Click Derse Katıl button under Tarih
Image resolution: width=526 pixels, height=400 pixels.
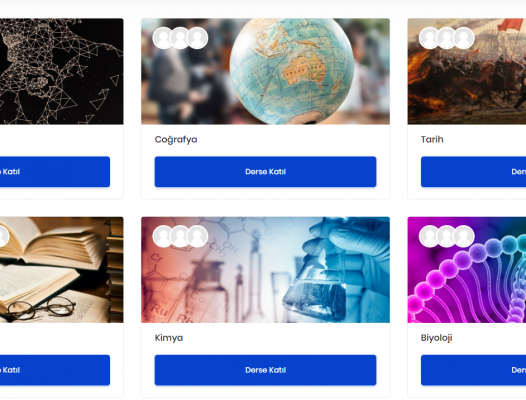[x=473, y=171]
